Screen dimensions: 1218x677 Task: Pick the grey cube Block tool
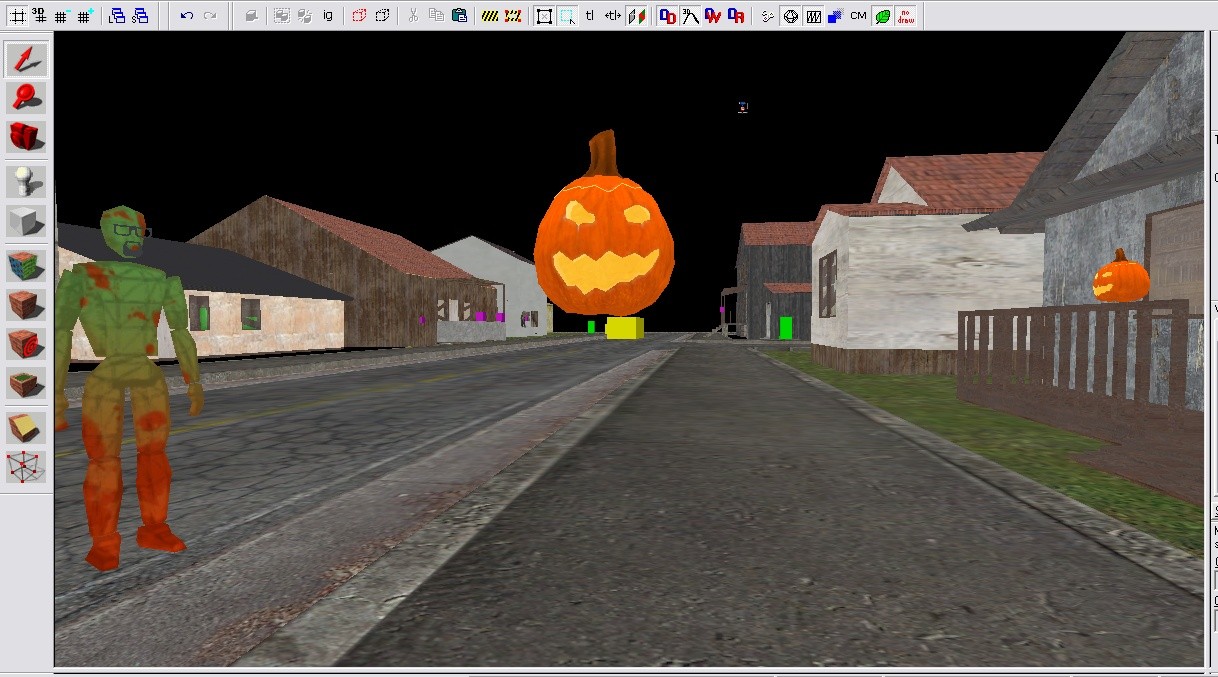26,220
